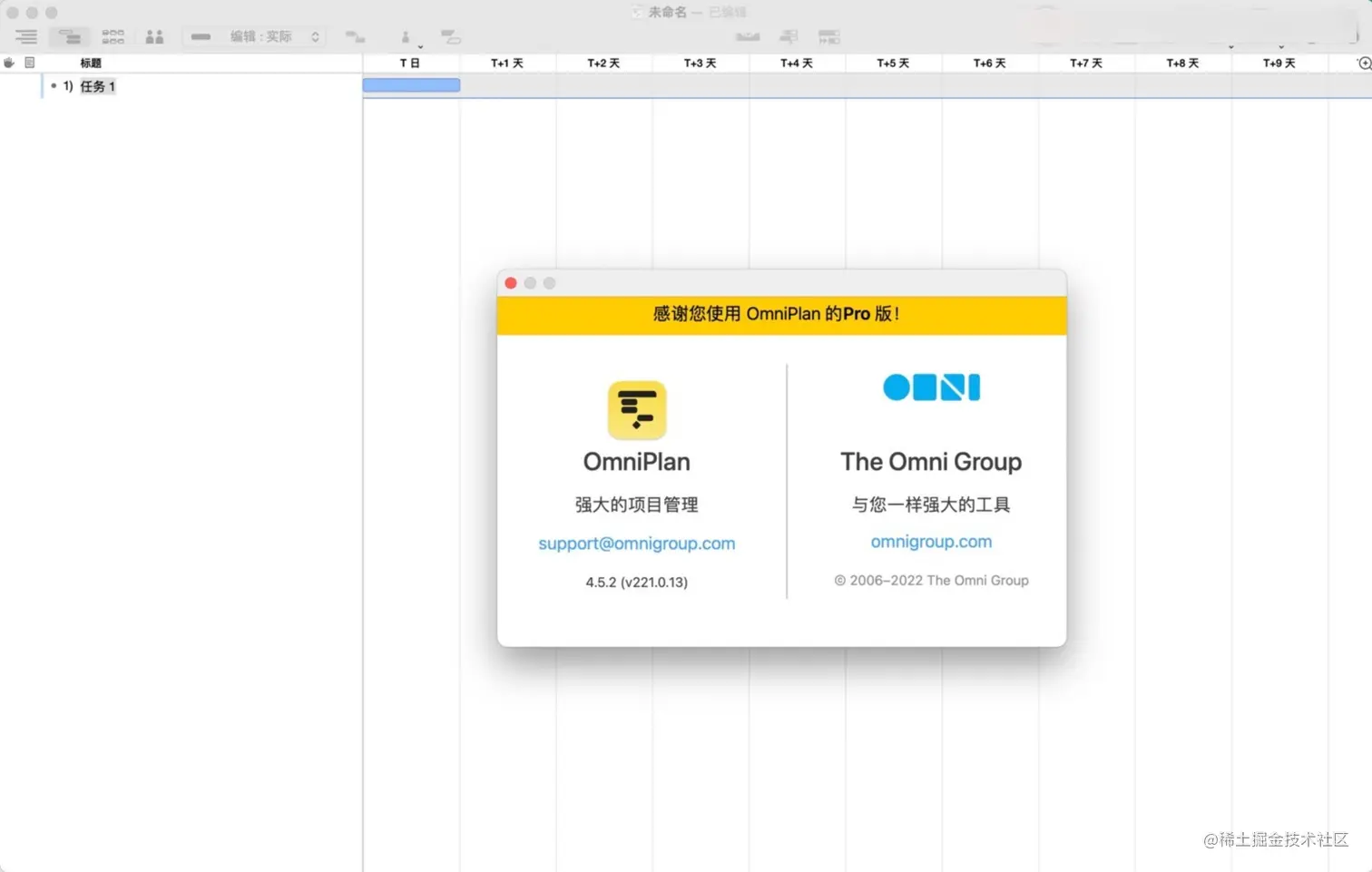Screen dimensions: 1372x872
Task: Click the connect tasks dependency icon
Action: click(356, 36)
